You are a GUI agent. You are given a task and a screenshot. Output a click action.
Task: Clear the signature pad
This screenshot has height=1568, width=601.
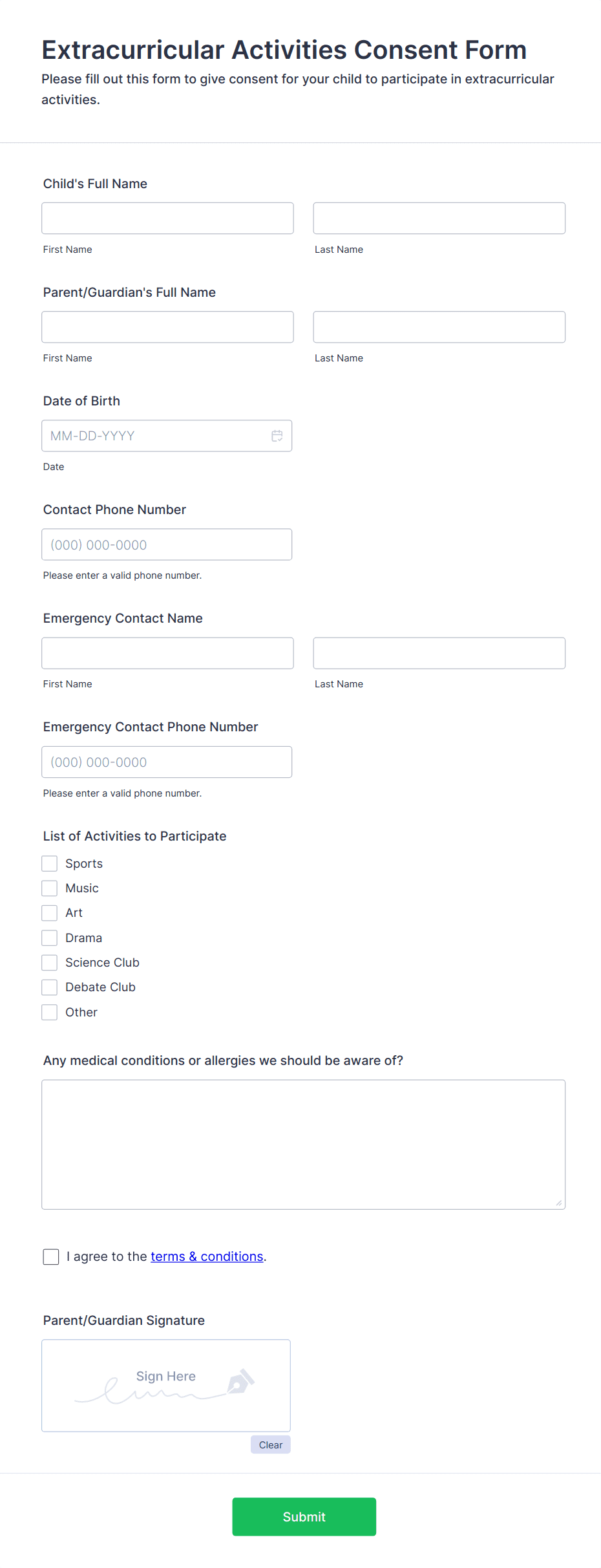point(270,1444)
